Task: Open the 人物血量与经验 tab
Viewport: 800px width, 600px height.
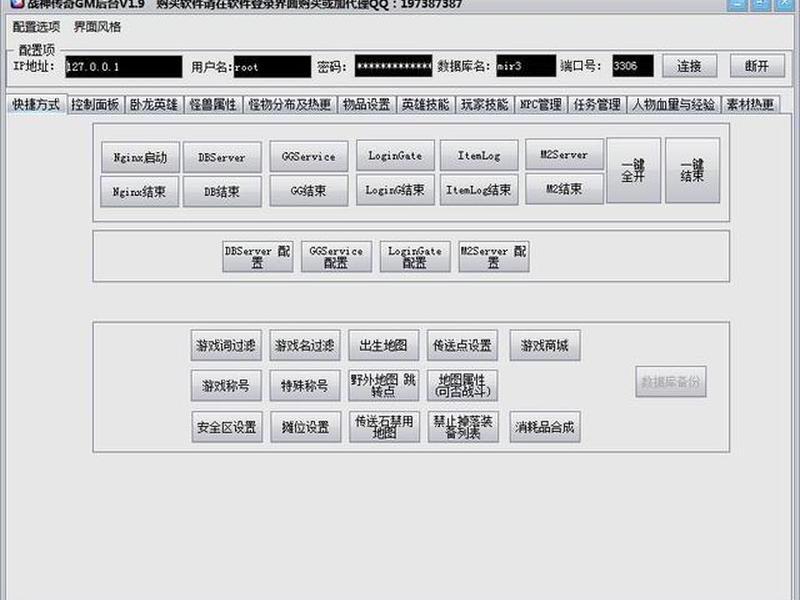Action: pyautogui.click(x=673, y=105)
